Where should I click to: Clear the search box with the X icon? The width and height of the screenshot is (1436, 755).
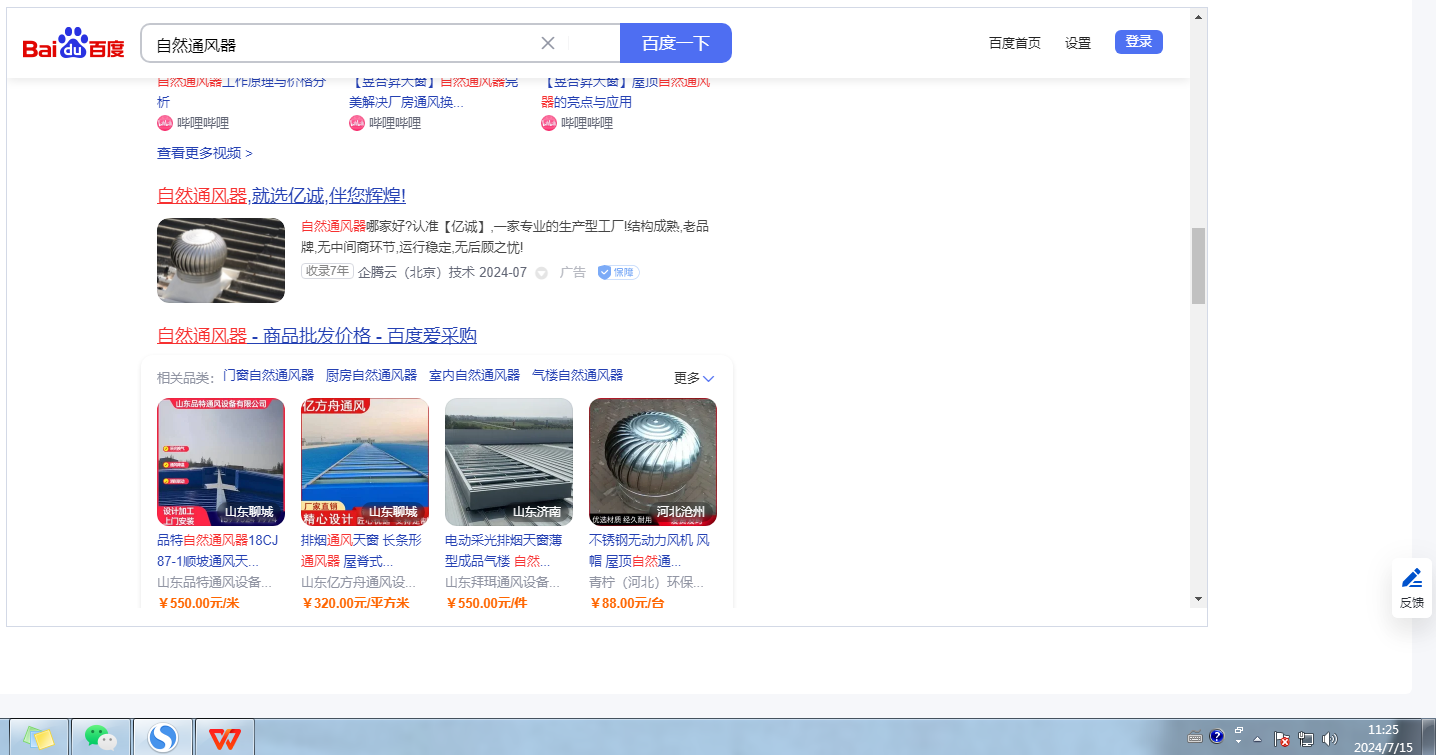pyautogui.click(x=548, y=43)
